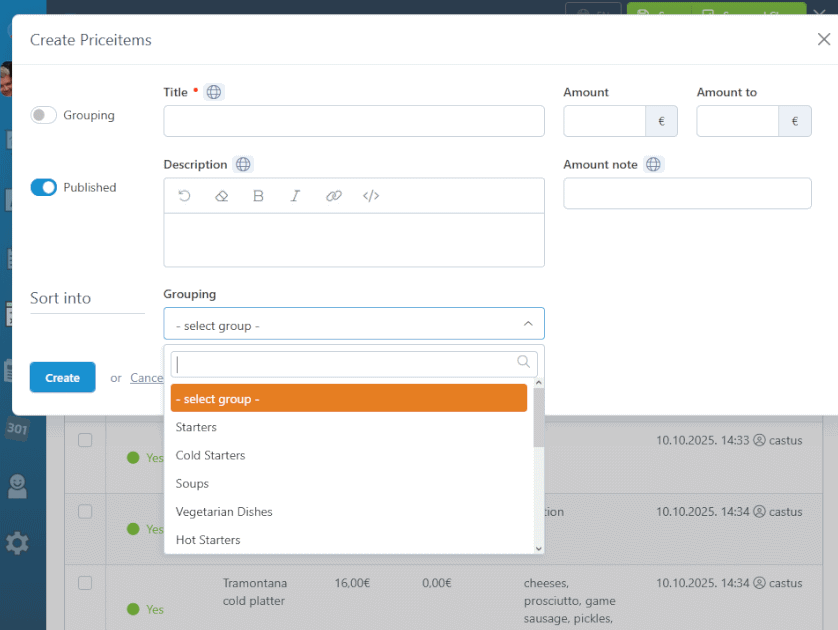Image resolution: width=838 pixels, height=630 pixels.
Task: Turn off the Published toggle
Action: click(44, 187)
